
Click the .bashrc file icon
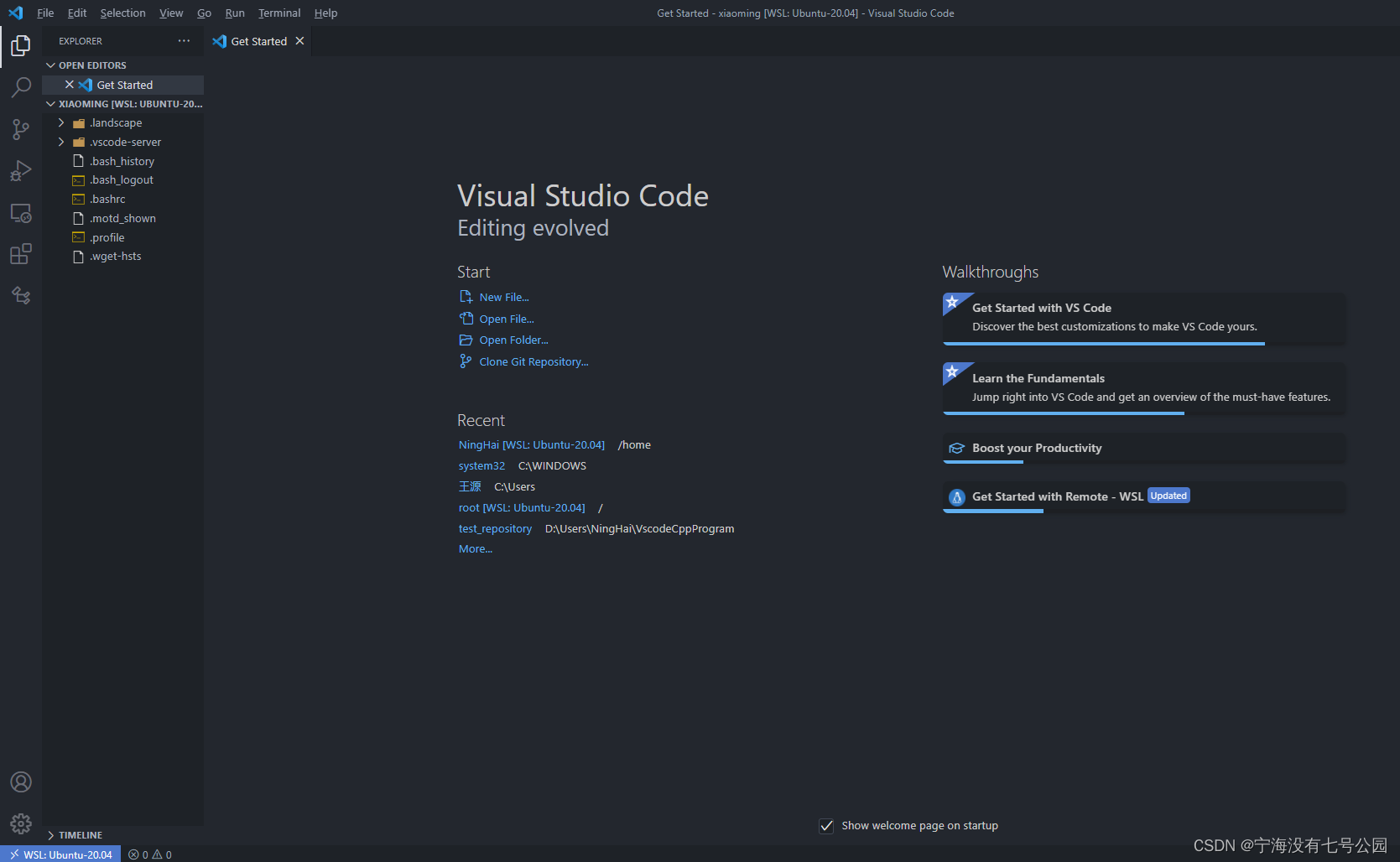click(x=78, y=200)
